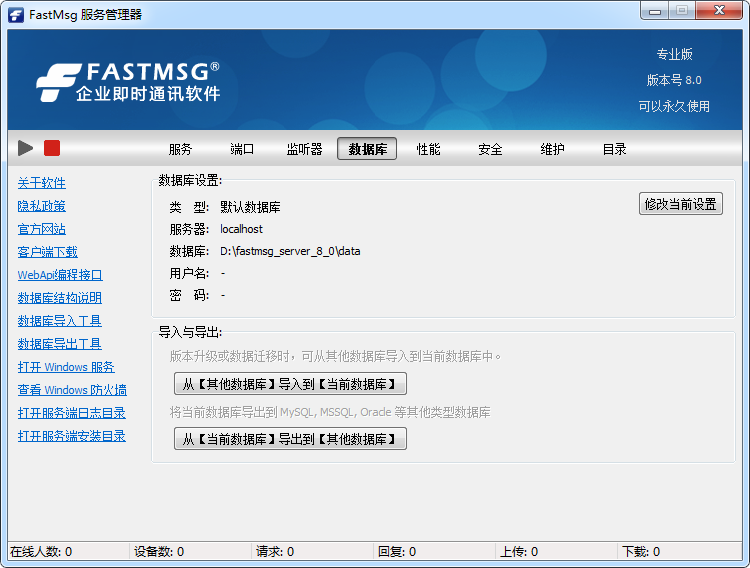Open the 客户端下载 link
750x568 pixels.
pos(47,252)
